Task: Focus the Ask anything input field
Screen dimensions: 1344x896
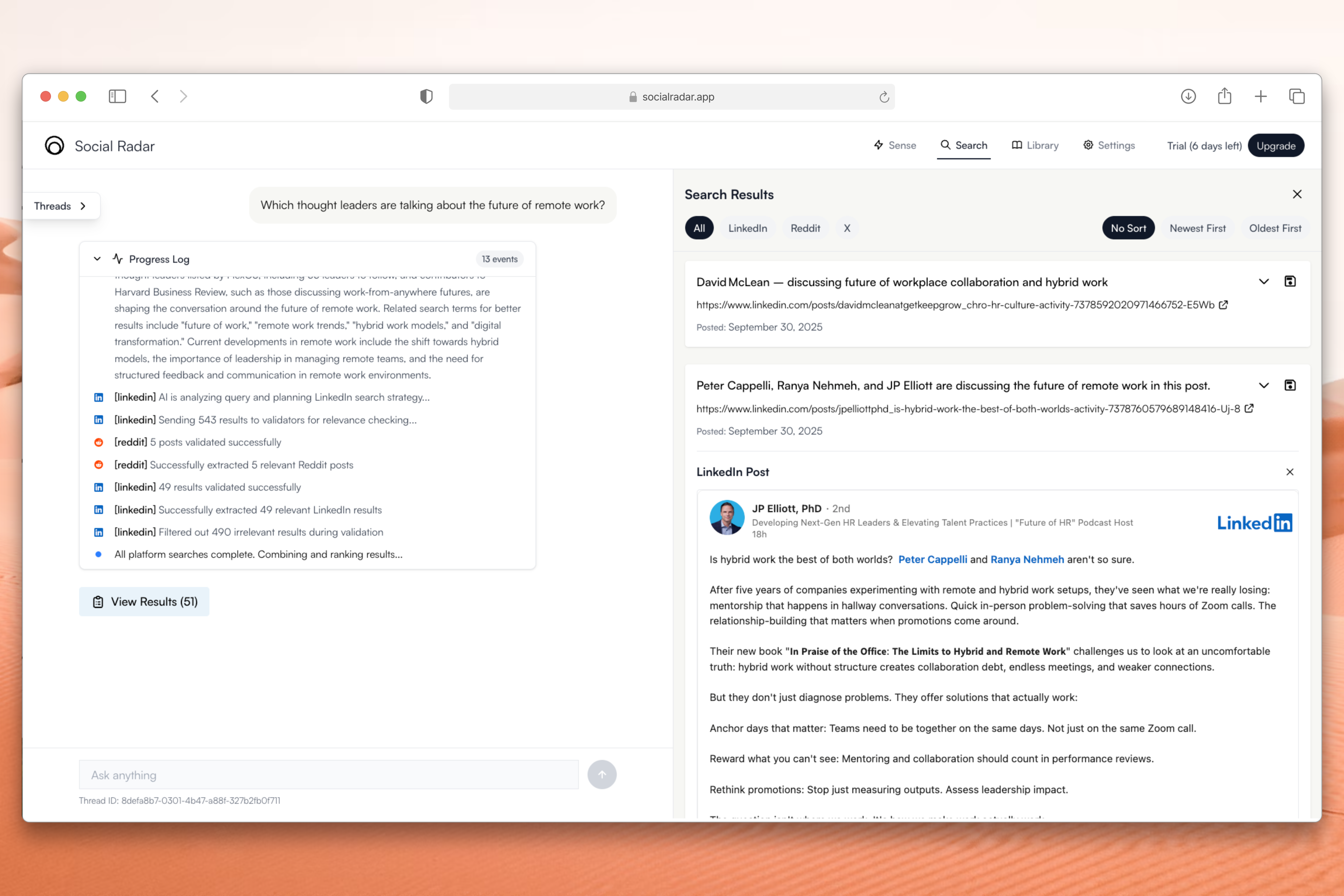Action: point(329,775)
